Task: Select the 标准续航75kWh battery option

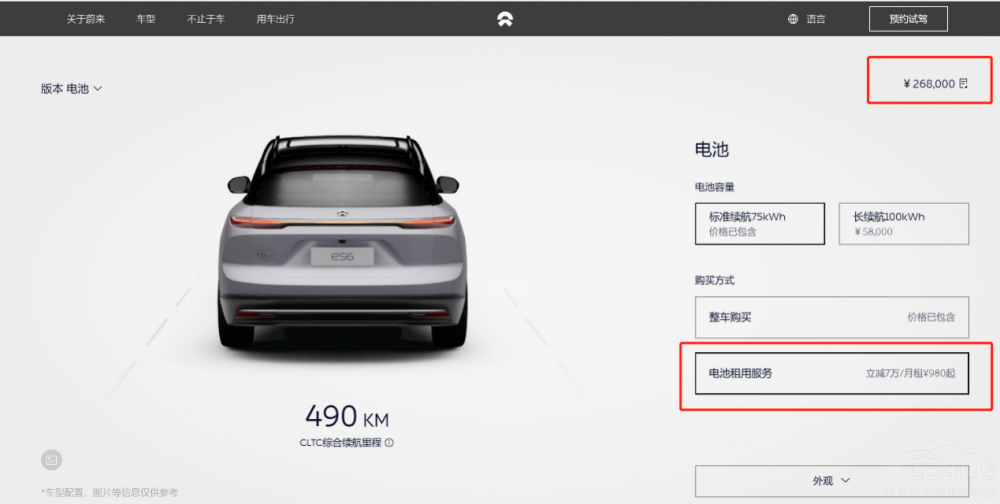Action: 760,224
